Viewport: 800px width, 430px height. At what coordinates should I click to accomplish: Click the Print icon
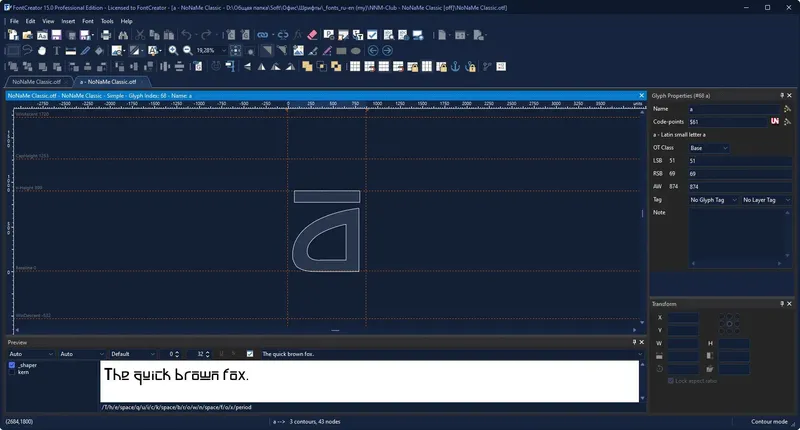point(106,35)
